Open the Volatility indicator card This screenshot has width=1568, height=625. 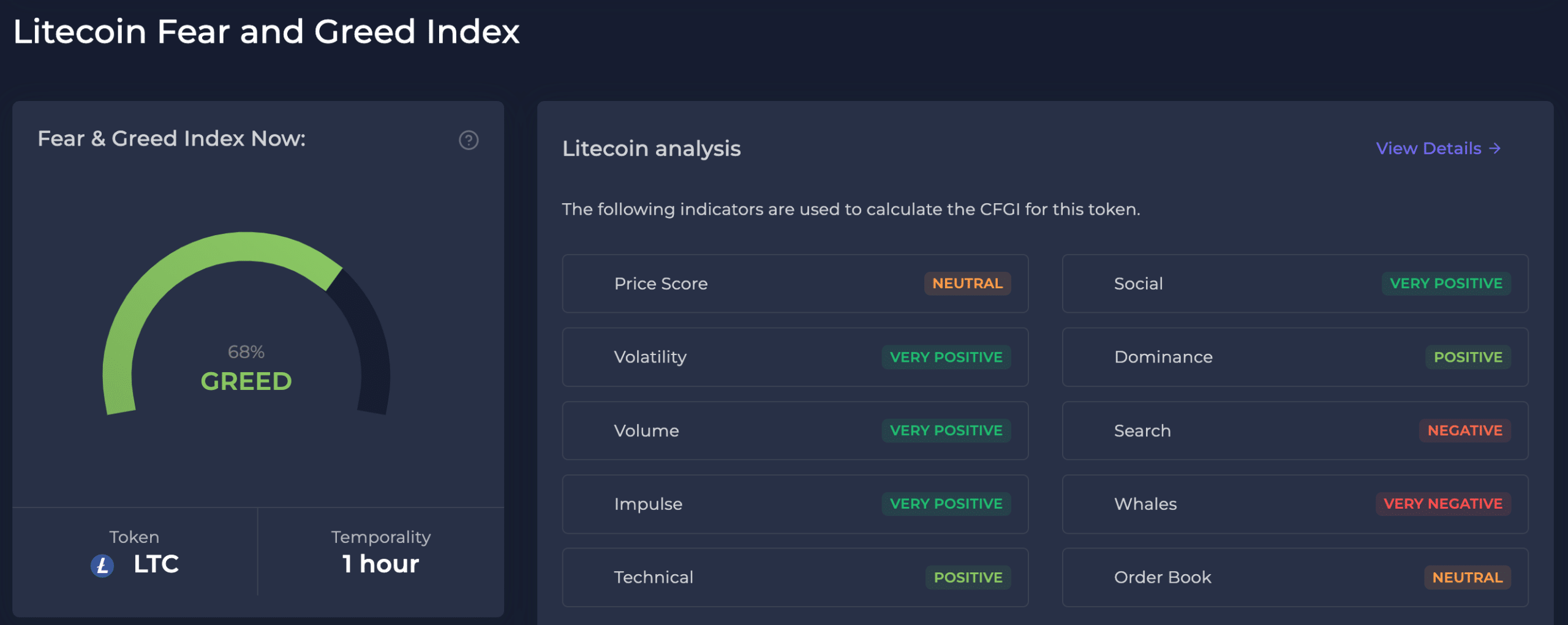click(x=650, y=357)
